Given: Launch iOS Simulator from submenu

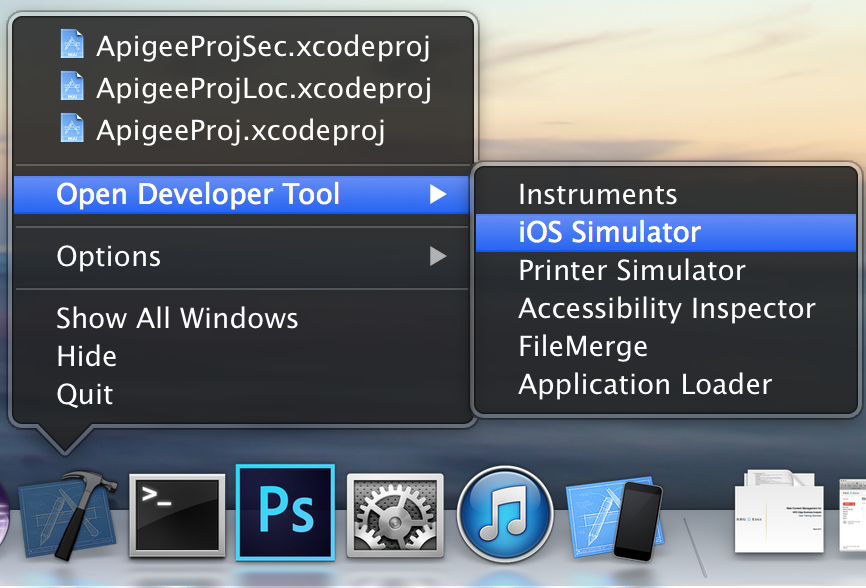Looking at the screenshot, I should [666, 232].
